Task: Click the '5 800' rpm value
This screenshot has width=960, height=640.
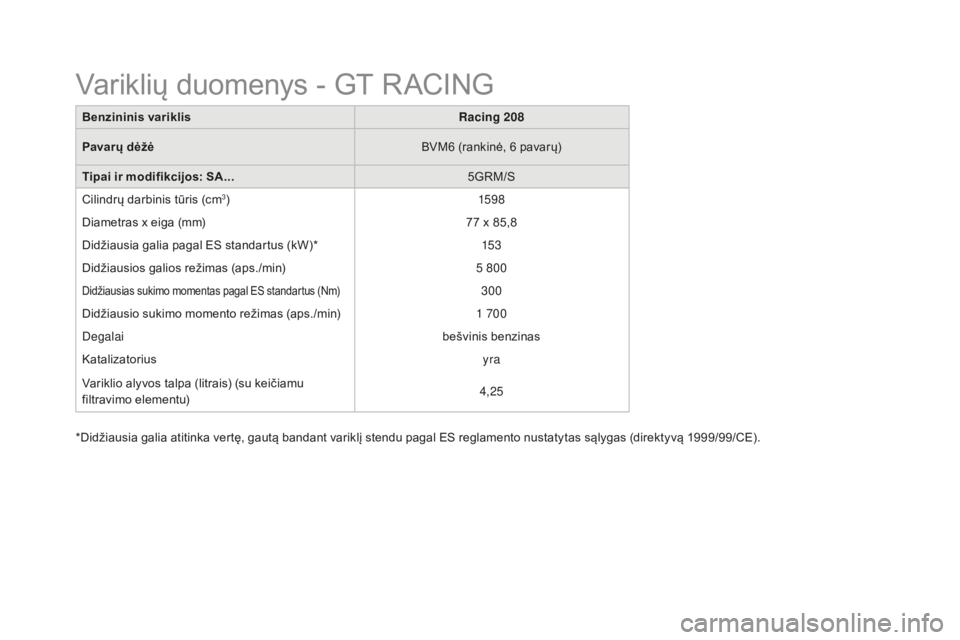Action: tap(491, 268)
